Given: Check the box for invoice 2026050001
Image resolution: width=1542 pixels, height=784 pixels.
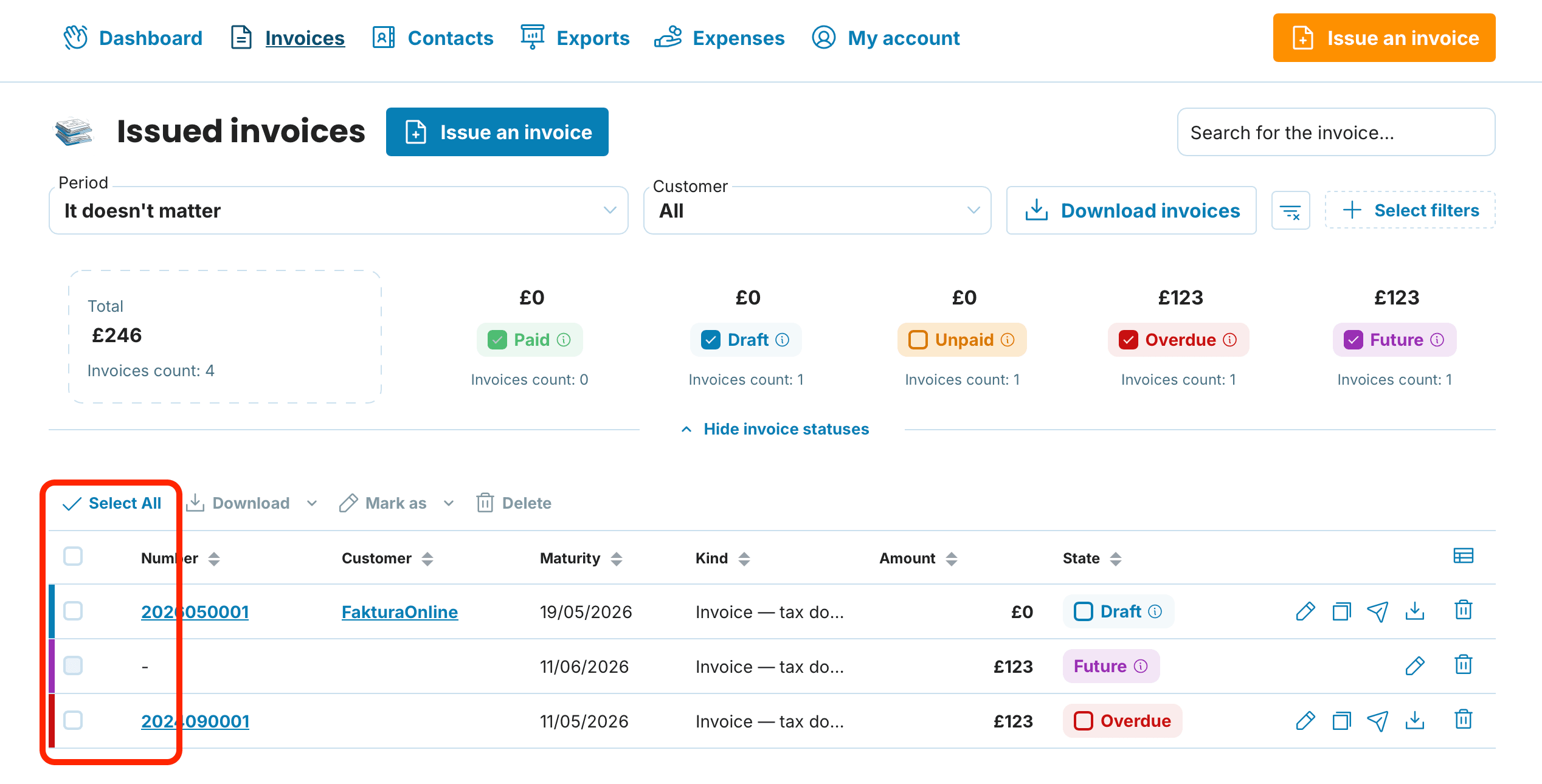Looking at the screenshot, I should [x=73, y=611].
